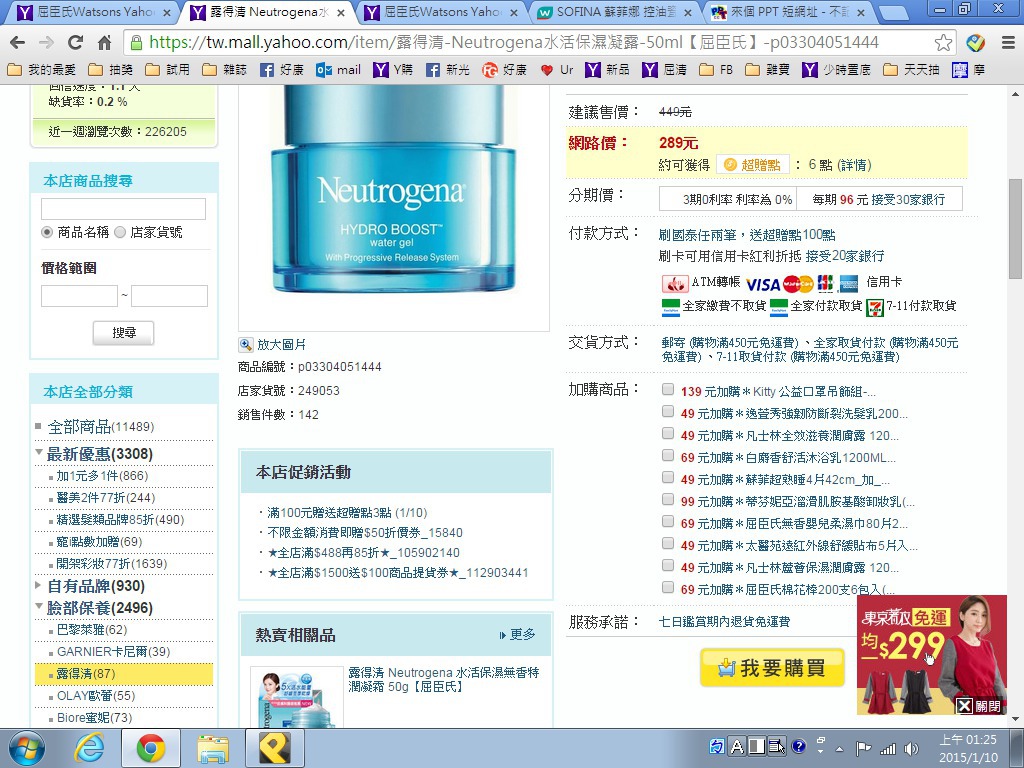1024x768 pixels.
Task: Click the taskbar clock showing 上午 01:25
Action: (968, 748)
